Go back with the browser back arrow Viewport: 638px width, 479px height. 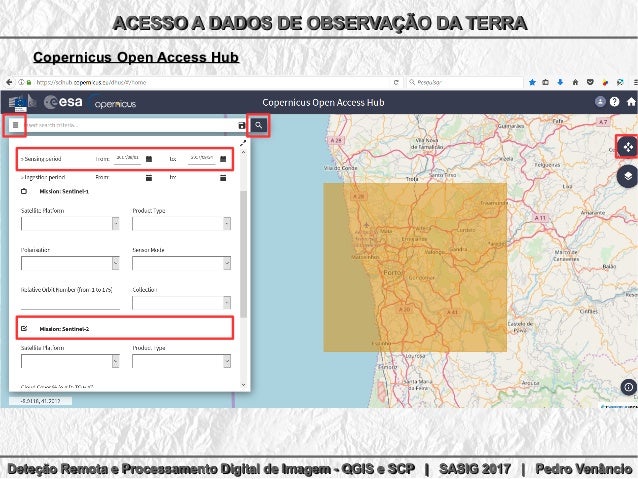9,82
